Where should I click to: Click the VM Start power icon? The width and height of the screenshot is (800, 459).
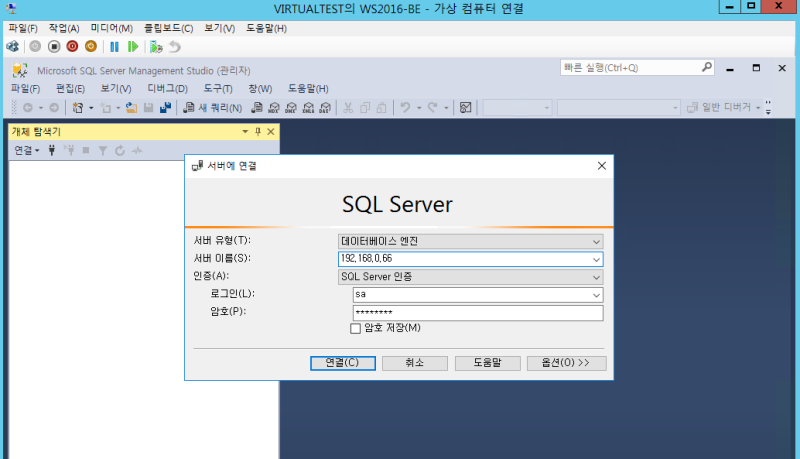coord(35,47)
